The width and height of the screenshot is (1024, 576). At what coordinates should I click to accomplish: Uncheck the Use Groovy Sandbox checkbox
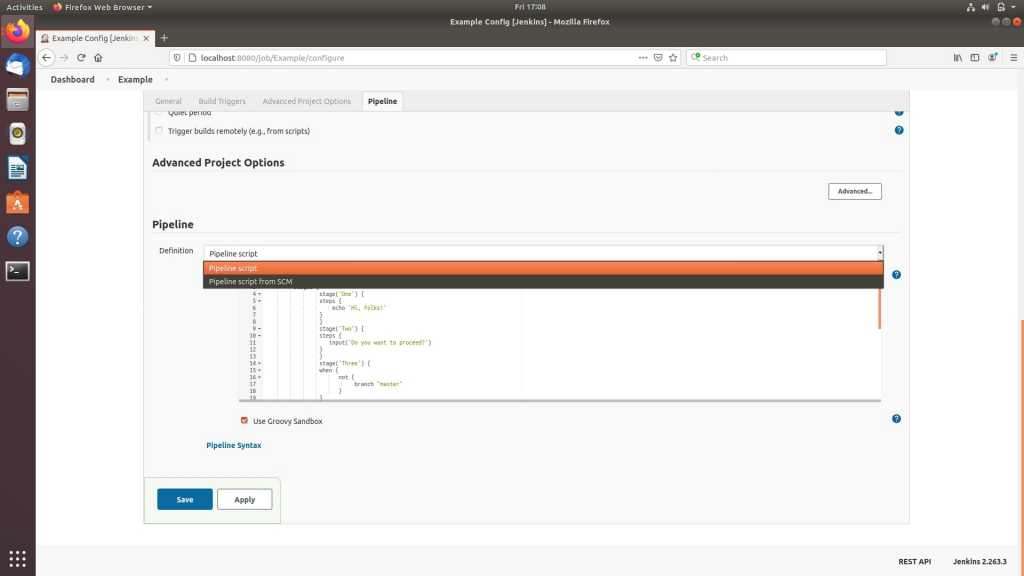click(244, 421)
